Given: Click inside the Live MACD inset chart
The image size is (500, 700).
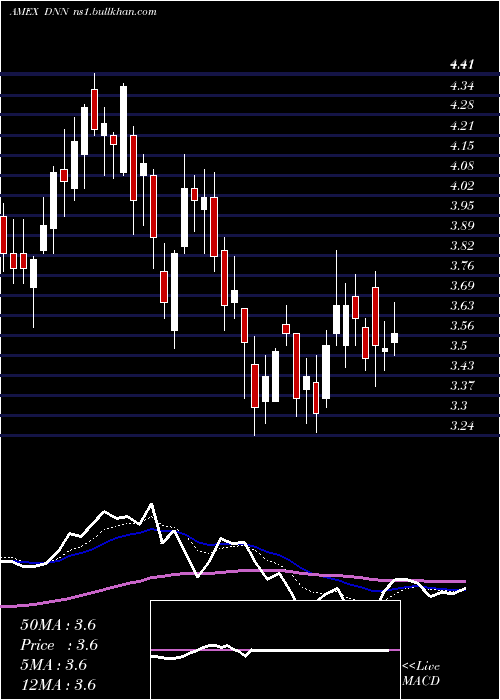Looking at the screenshot, I should pos(275,650).
